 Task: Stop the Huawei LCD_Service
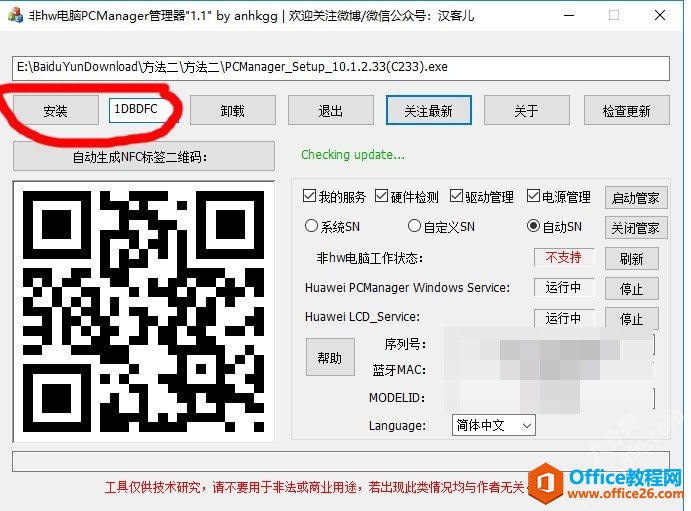[x=632, y=318]
